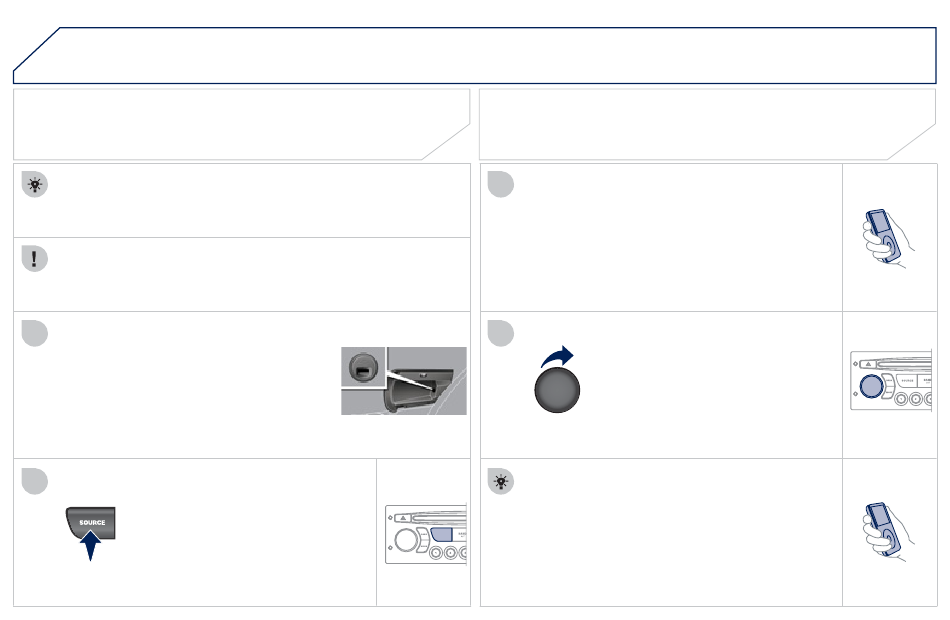Click the dark blue upward arrow under SOURCE
This screenshot has width=950, height=620.
coord(90,545)
